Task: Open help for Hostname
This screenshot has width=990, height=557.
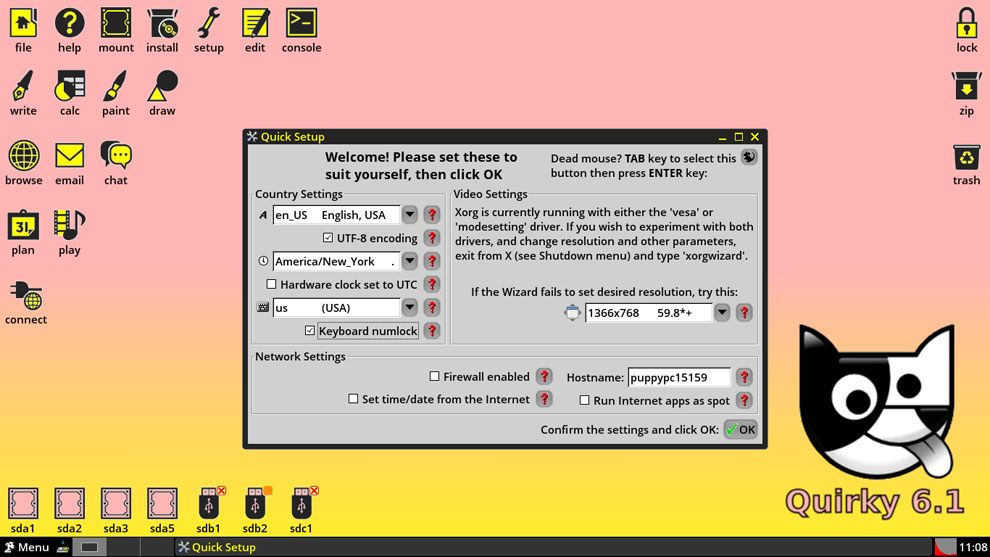Action: click(744, 377)
